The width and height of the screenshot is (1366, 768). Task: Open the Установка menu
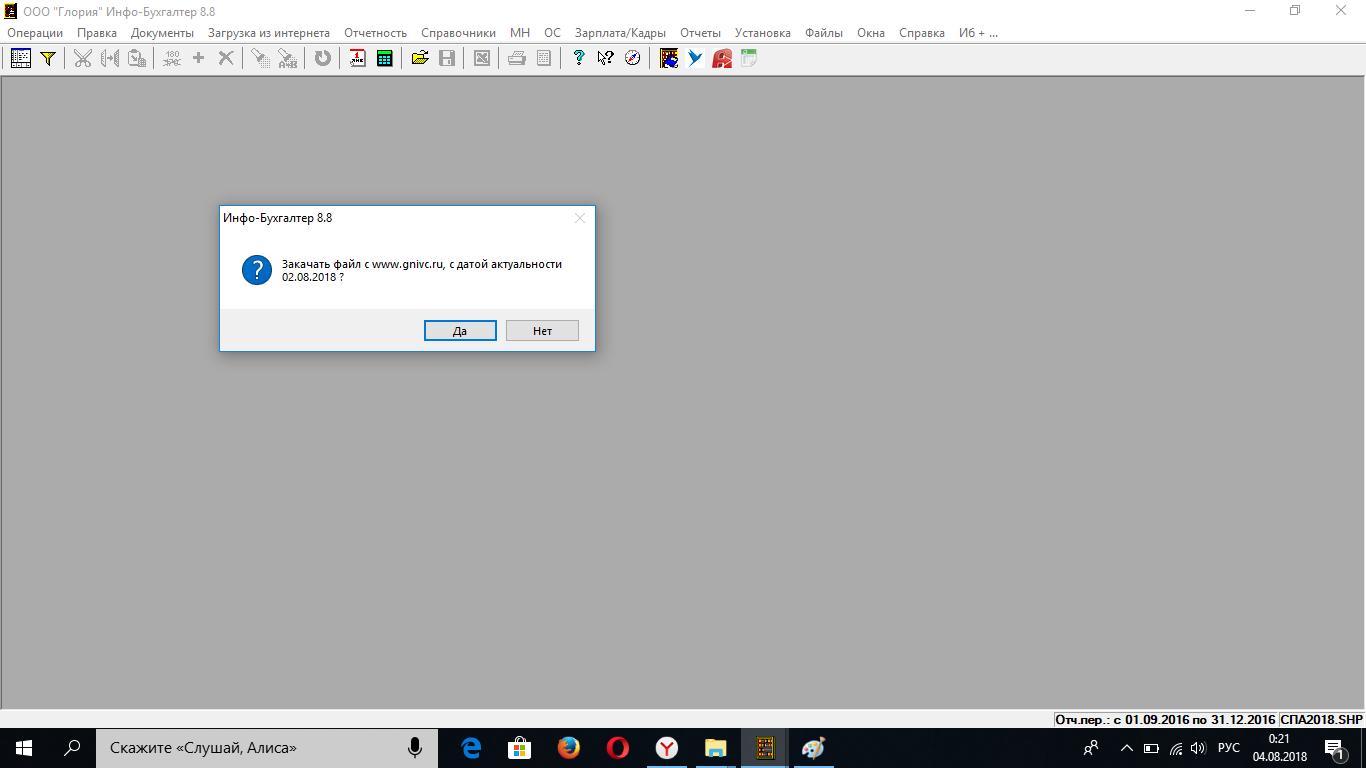[763, 33]
